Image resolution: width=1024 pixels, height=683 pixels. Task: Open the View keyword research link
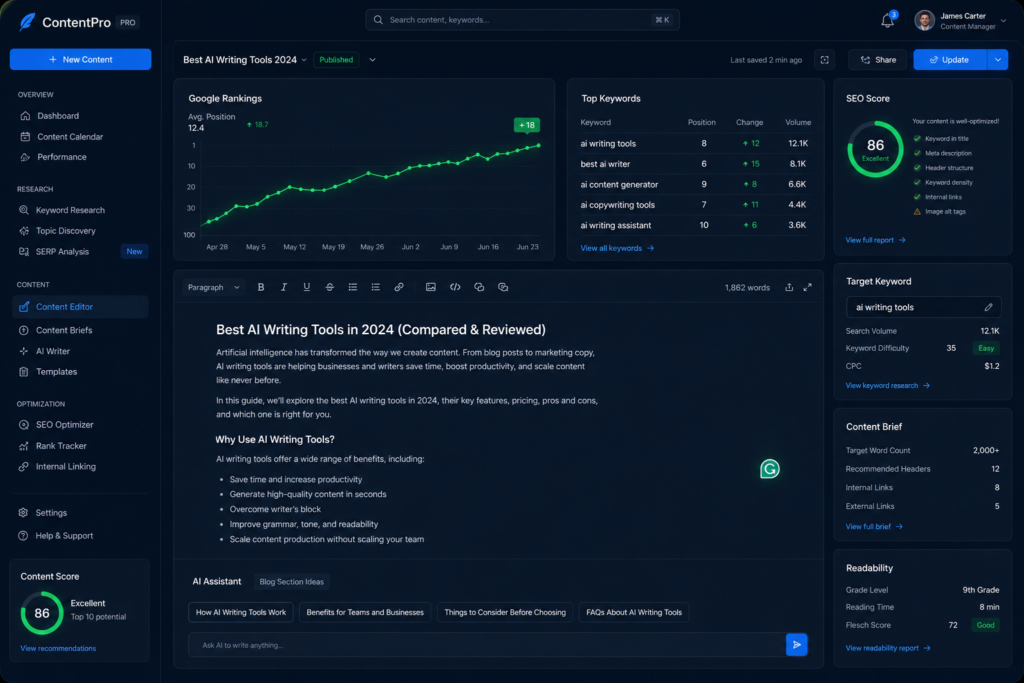tap(888, 385)
